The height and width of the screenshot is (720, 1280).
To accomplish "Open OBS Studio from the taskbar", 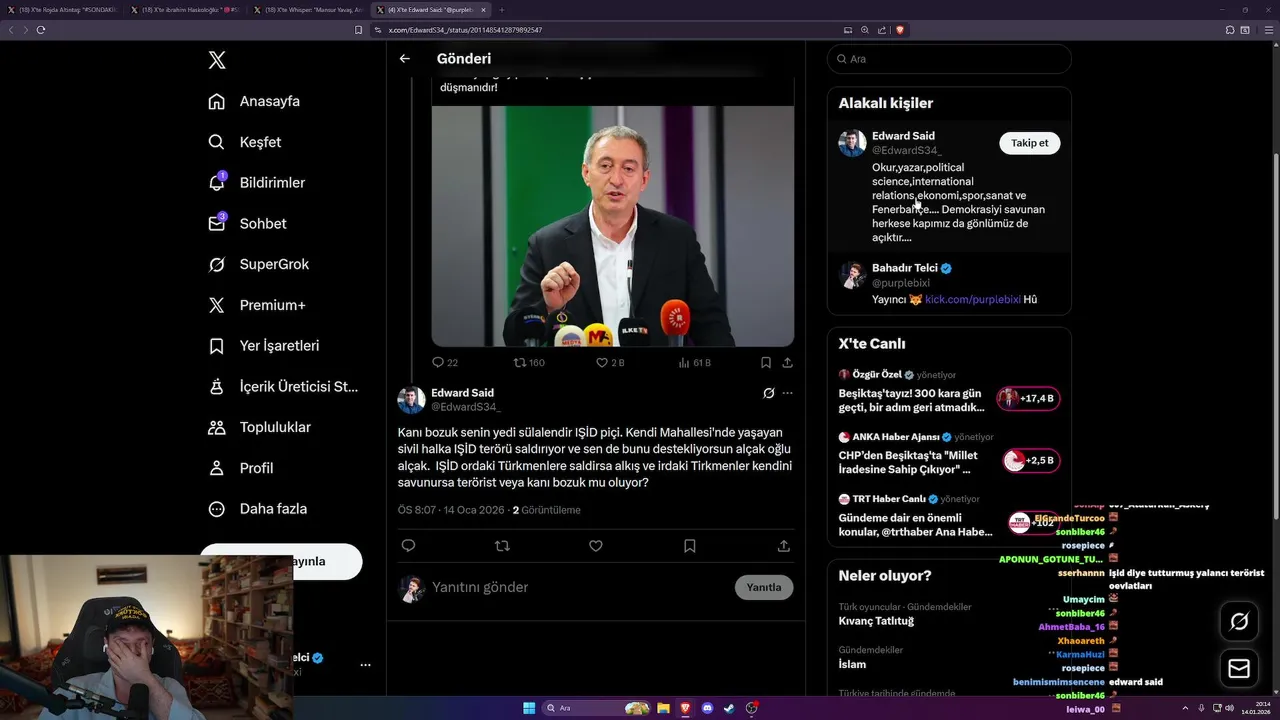I will tap(752, 708).
